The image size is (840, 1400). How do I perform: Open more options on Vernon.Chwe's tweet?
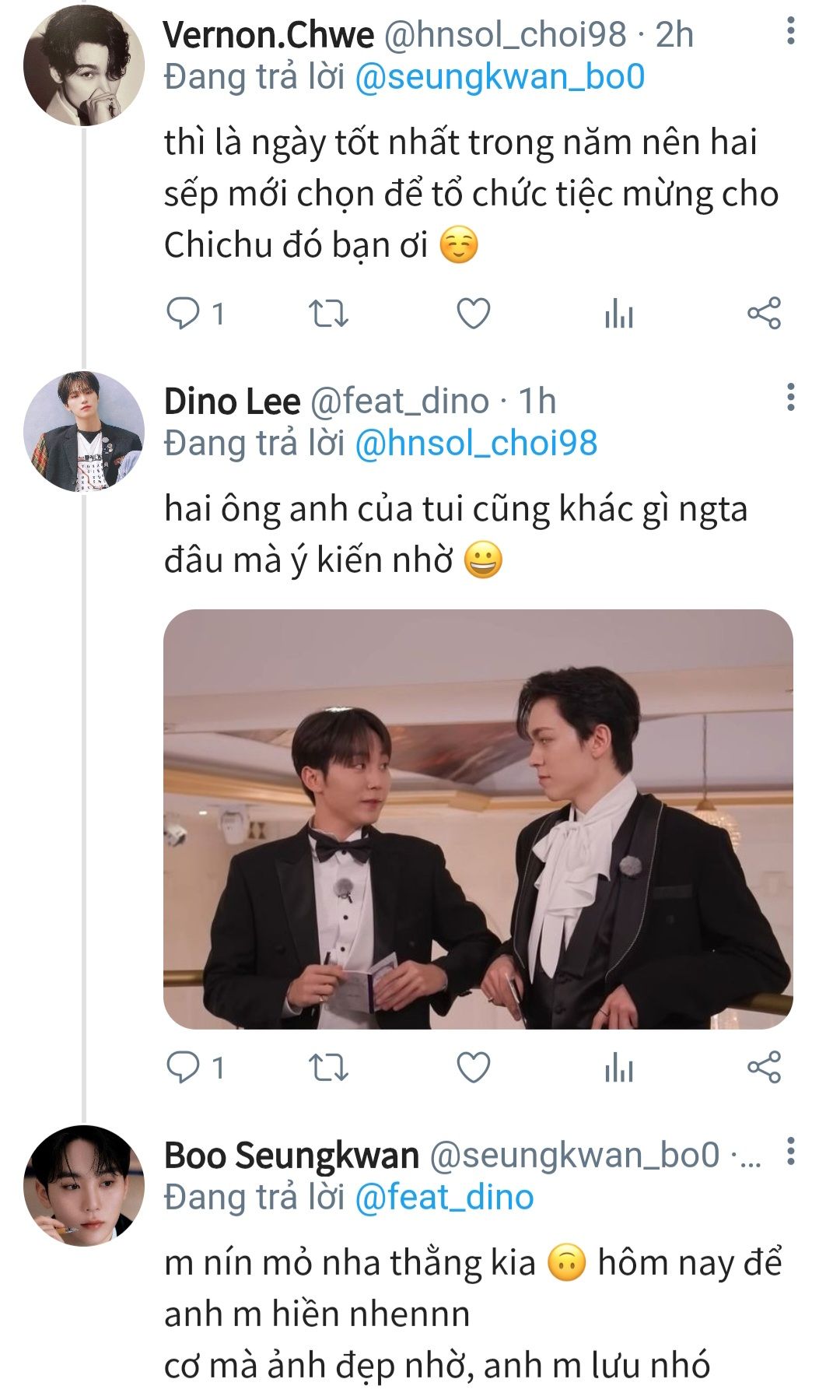(790, 31)
